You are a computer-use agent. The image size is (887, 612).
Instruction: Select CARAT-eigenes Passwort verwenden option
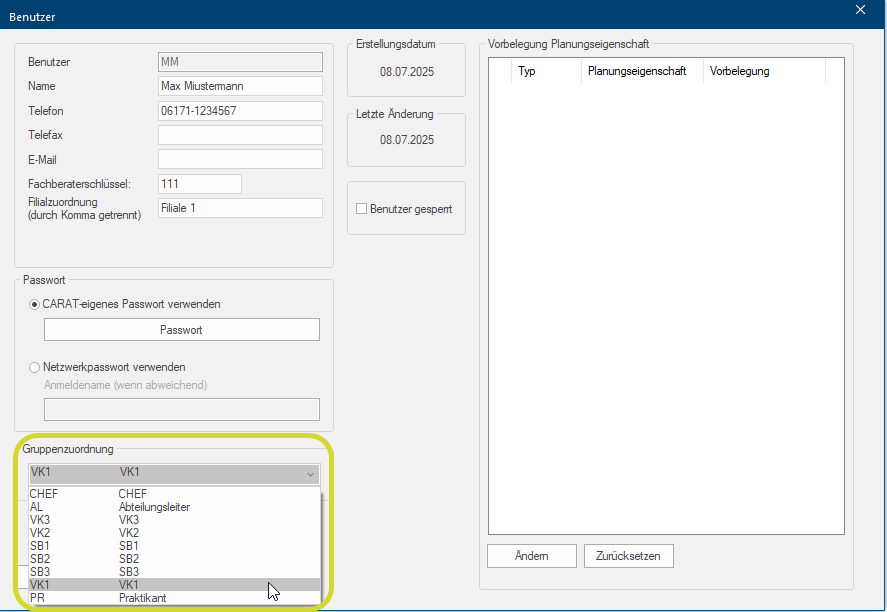click(x=35, y=304)
